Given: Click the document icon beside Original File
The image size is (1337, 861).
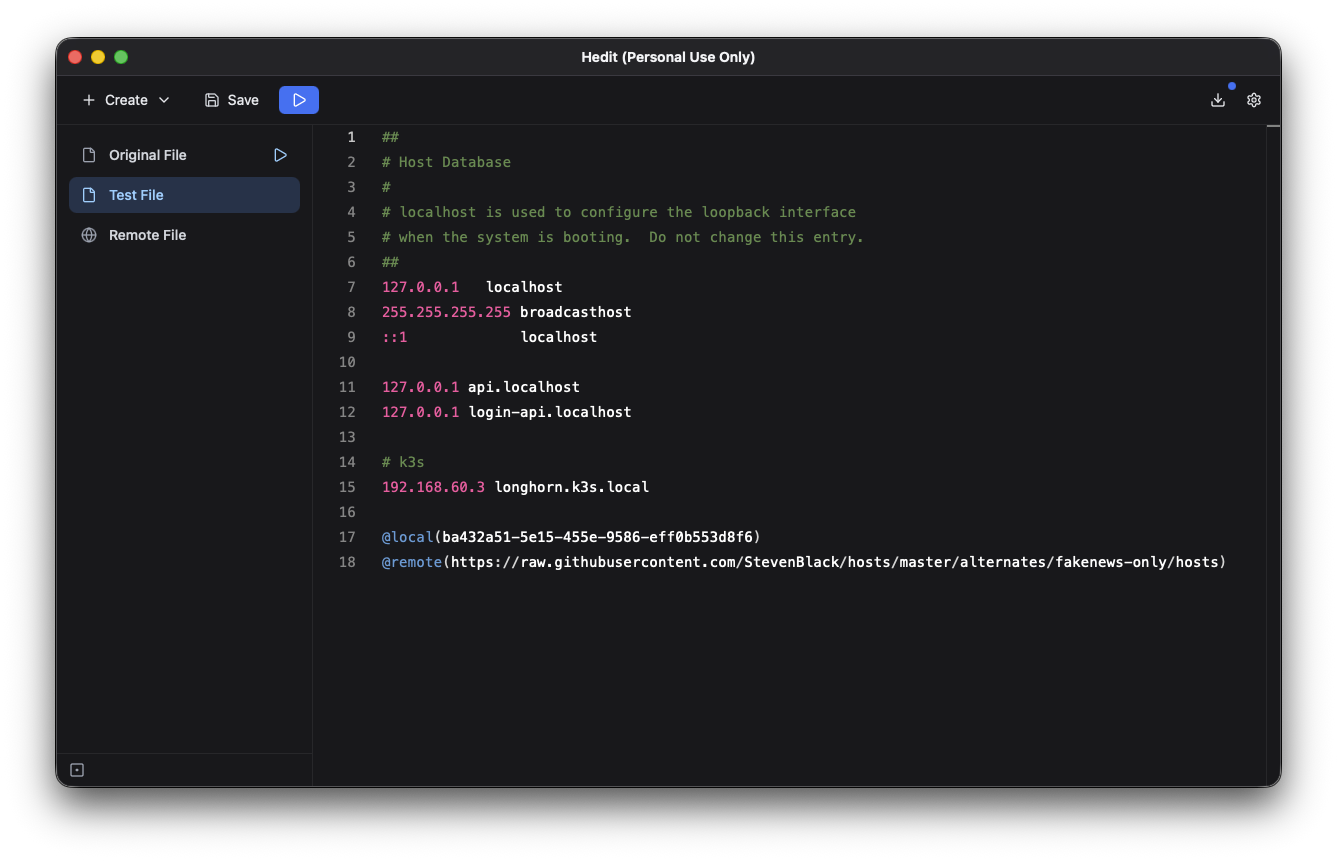Looking at the screenshot, I should click(x=89, y=155).
